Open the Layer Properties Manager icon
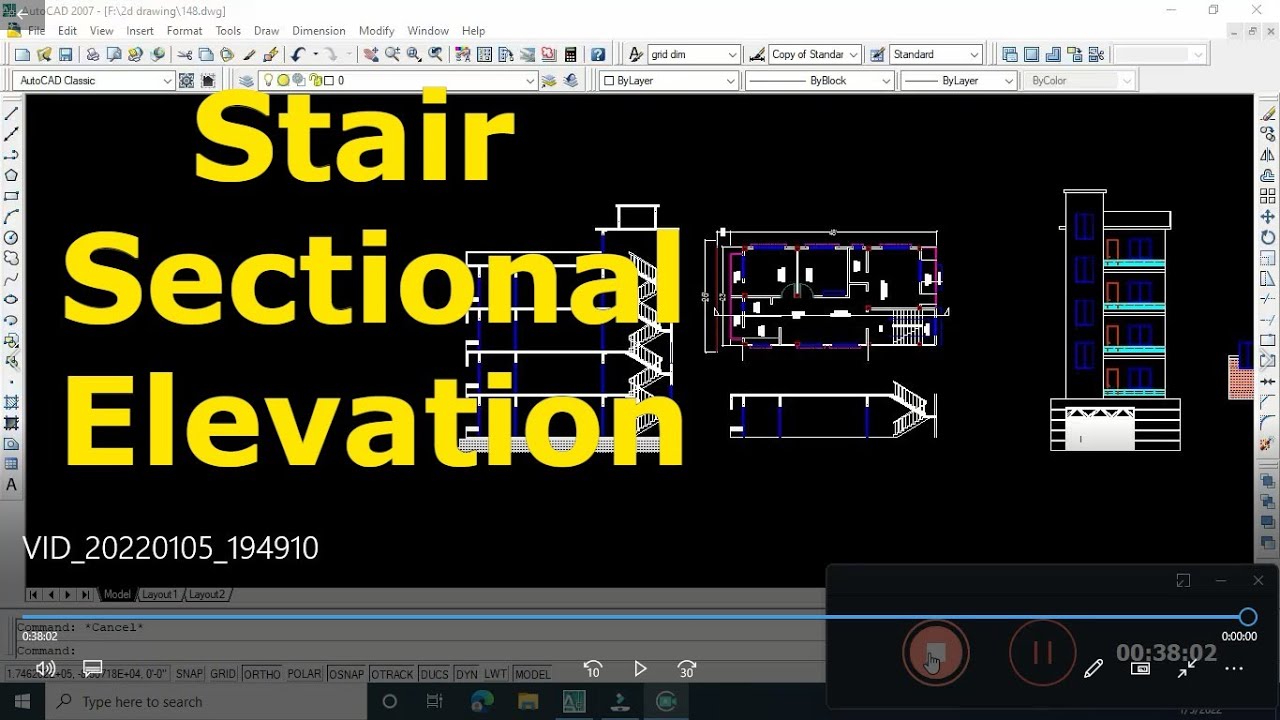 [246, 81]
